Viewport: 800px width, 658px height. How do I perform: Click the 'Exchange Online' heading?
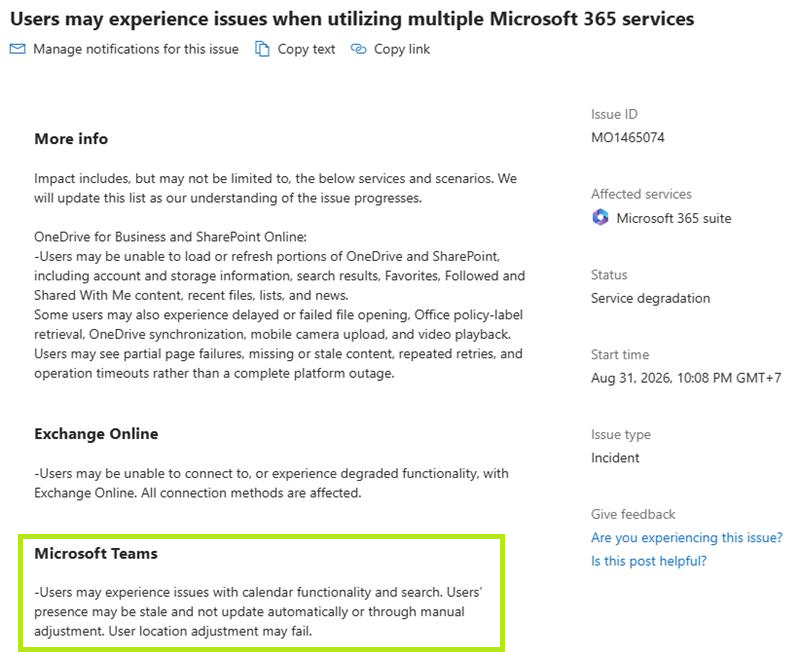coord(96,434)
